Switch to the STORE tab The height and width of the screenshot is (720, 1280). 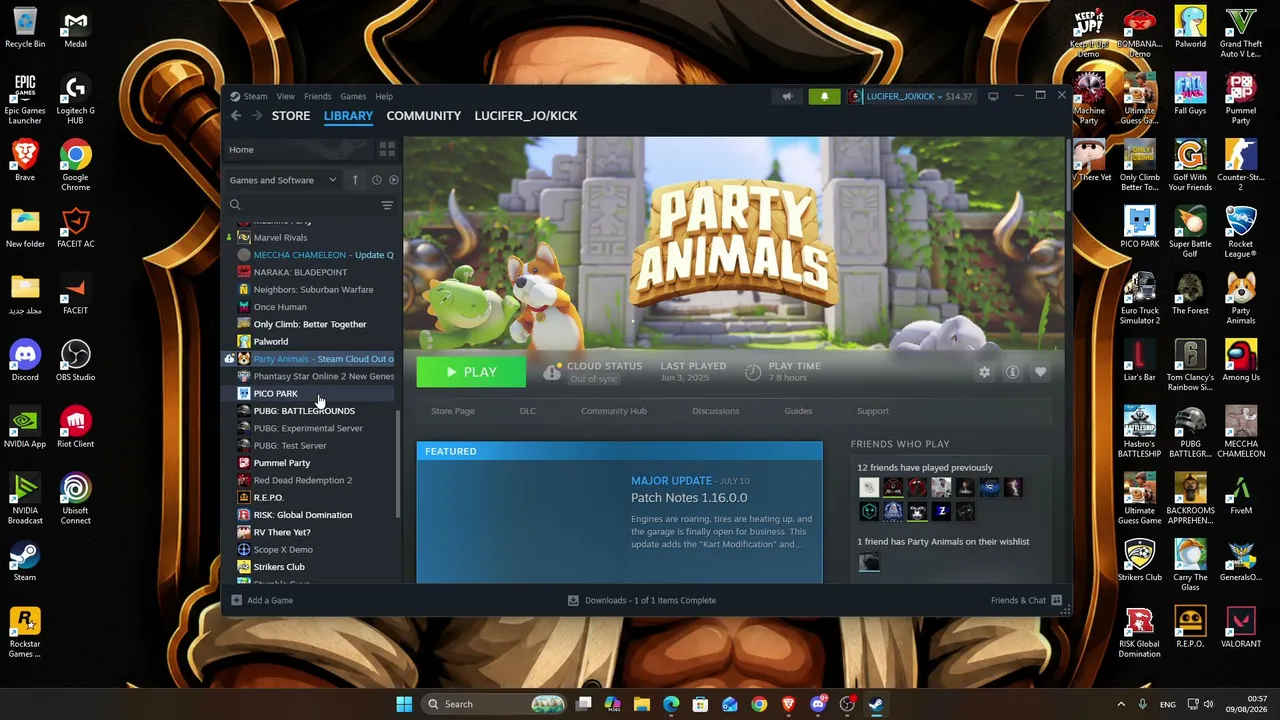pyautogui.click(x=291, y=116)
